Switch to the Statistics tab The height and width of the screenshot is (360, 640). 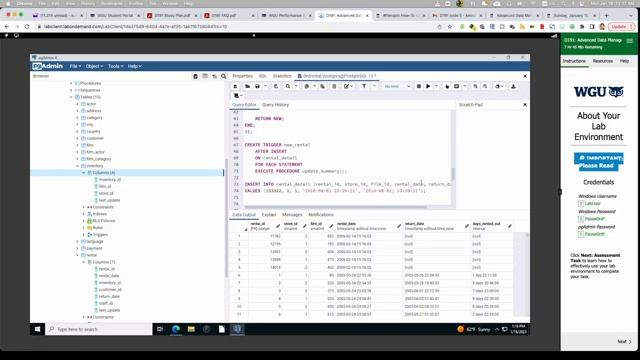point(282,76)
